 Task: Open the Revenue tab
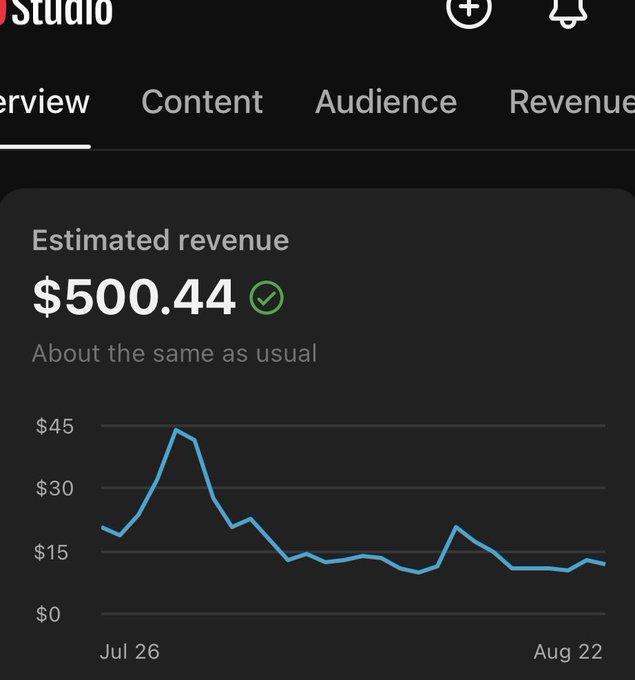[x=572, y=102]
